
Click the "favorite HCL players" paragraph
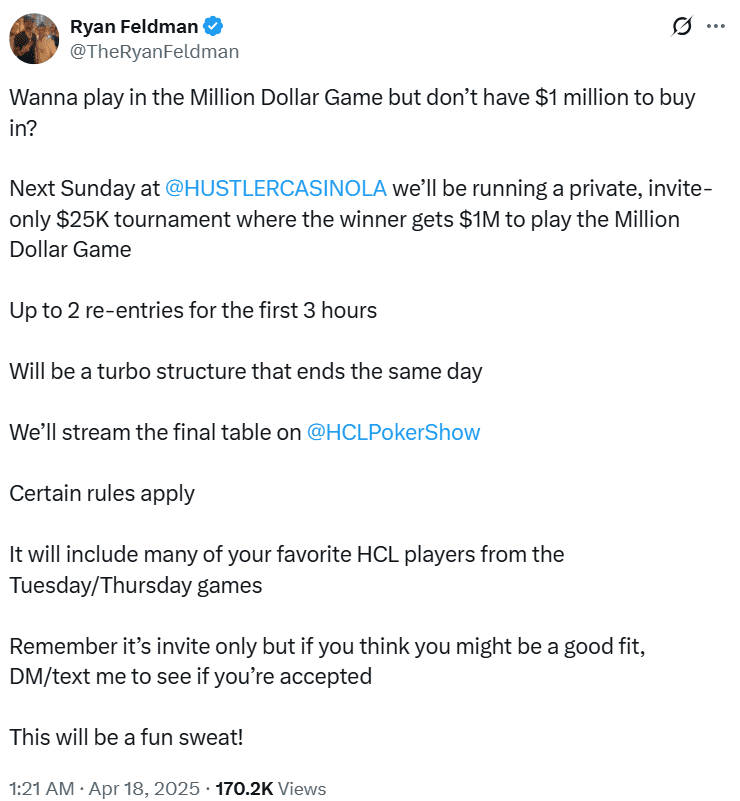(286, 554)
